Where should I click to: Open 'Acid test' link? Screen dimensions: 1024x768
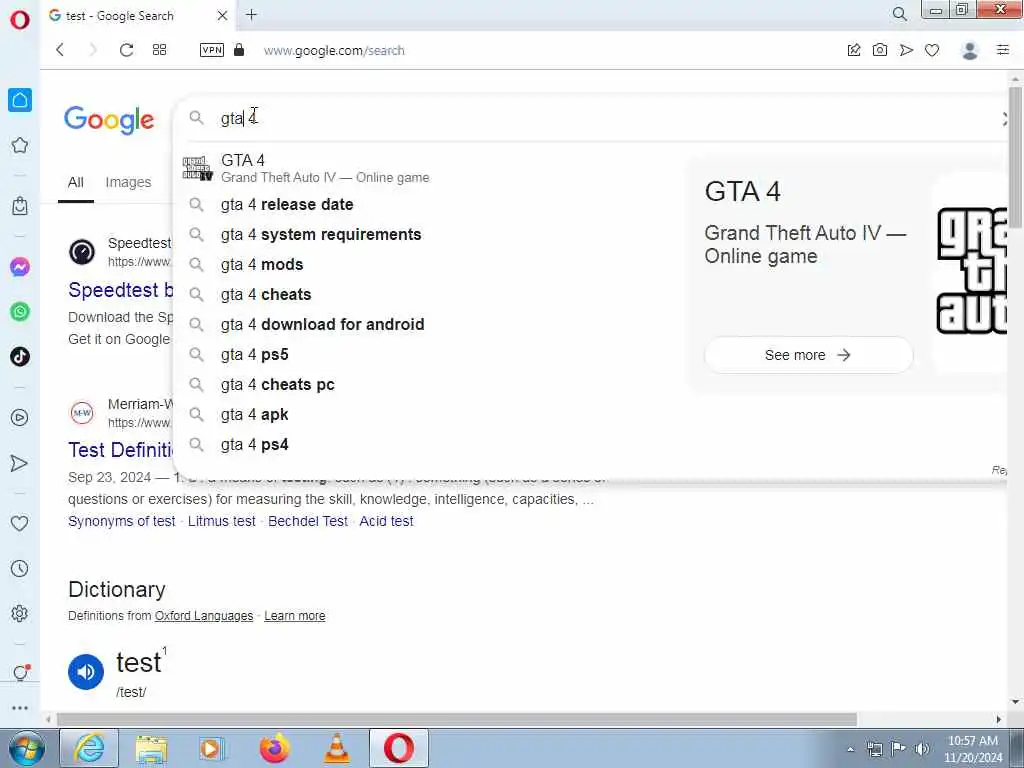(386, 521)
